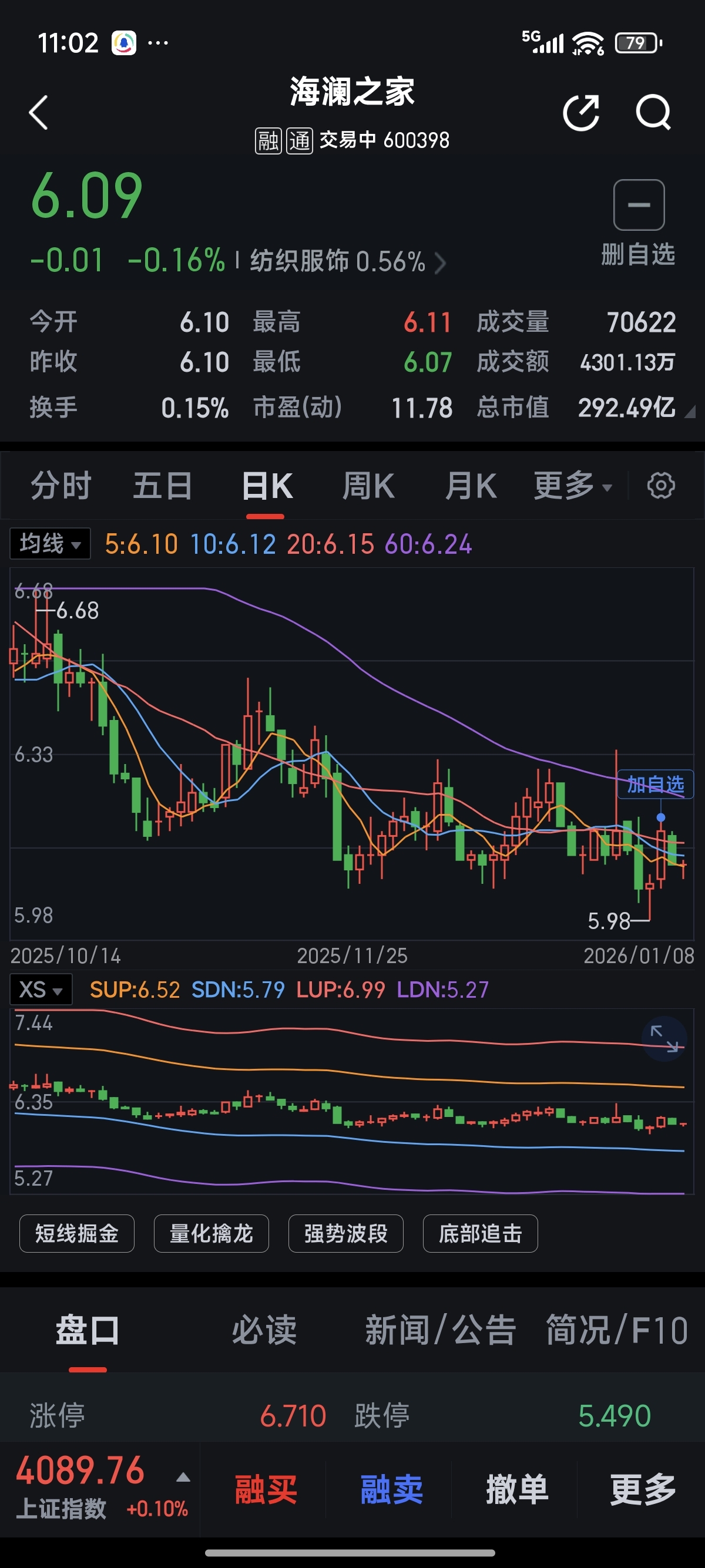This screenshot has height=1568, width=705.
Task: Open the share icon
Action: [x=582, y=113]
